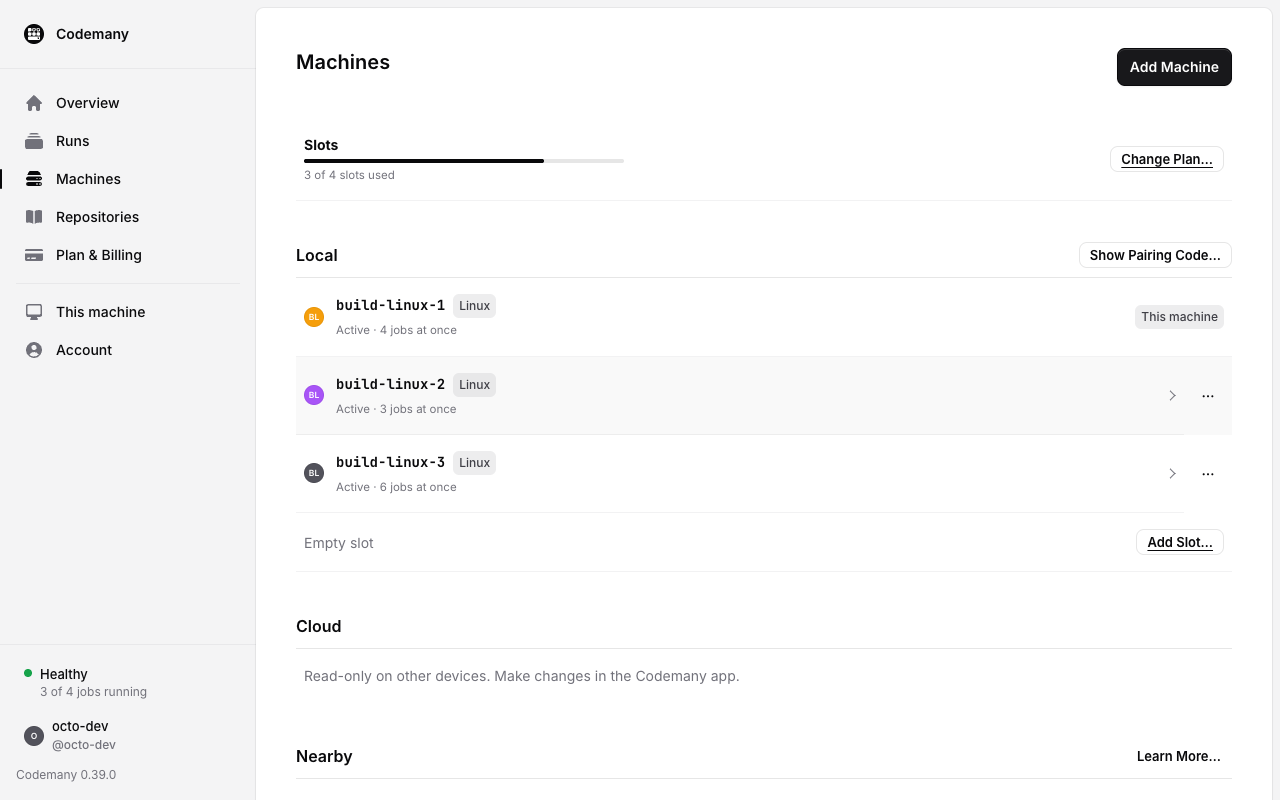Click the Linux tag on build-linux-2
The height and width of the screenshot is (800, 1280).
474,385
